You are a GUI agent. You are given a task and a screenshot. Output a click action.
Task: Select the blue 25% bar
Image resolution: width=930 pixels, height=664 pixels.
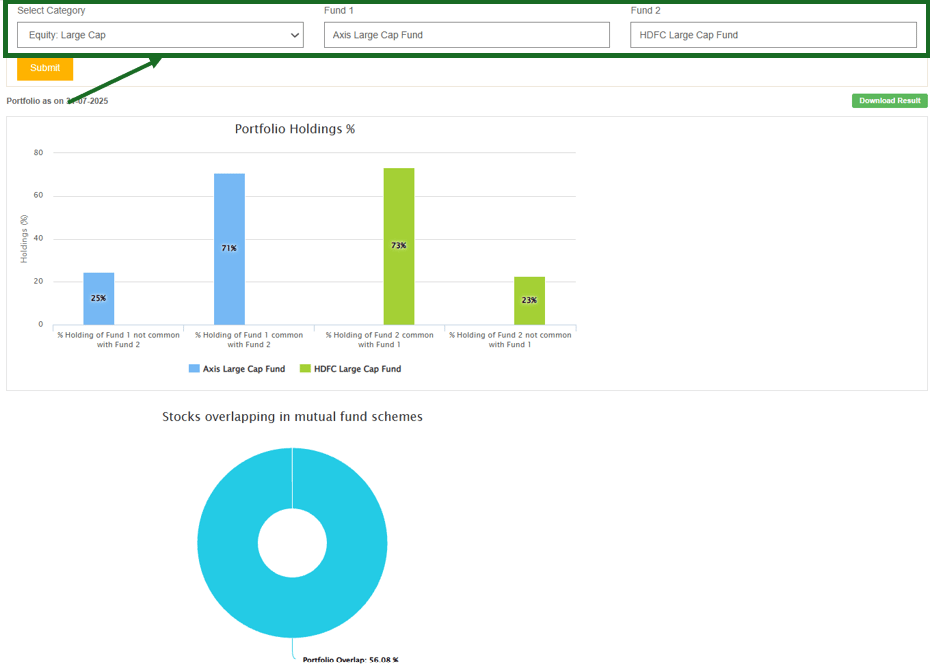point(99,298)
